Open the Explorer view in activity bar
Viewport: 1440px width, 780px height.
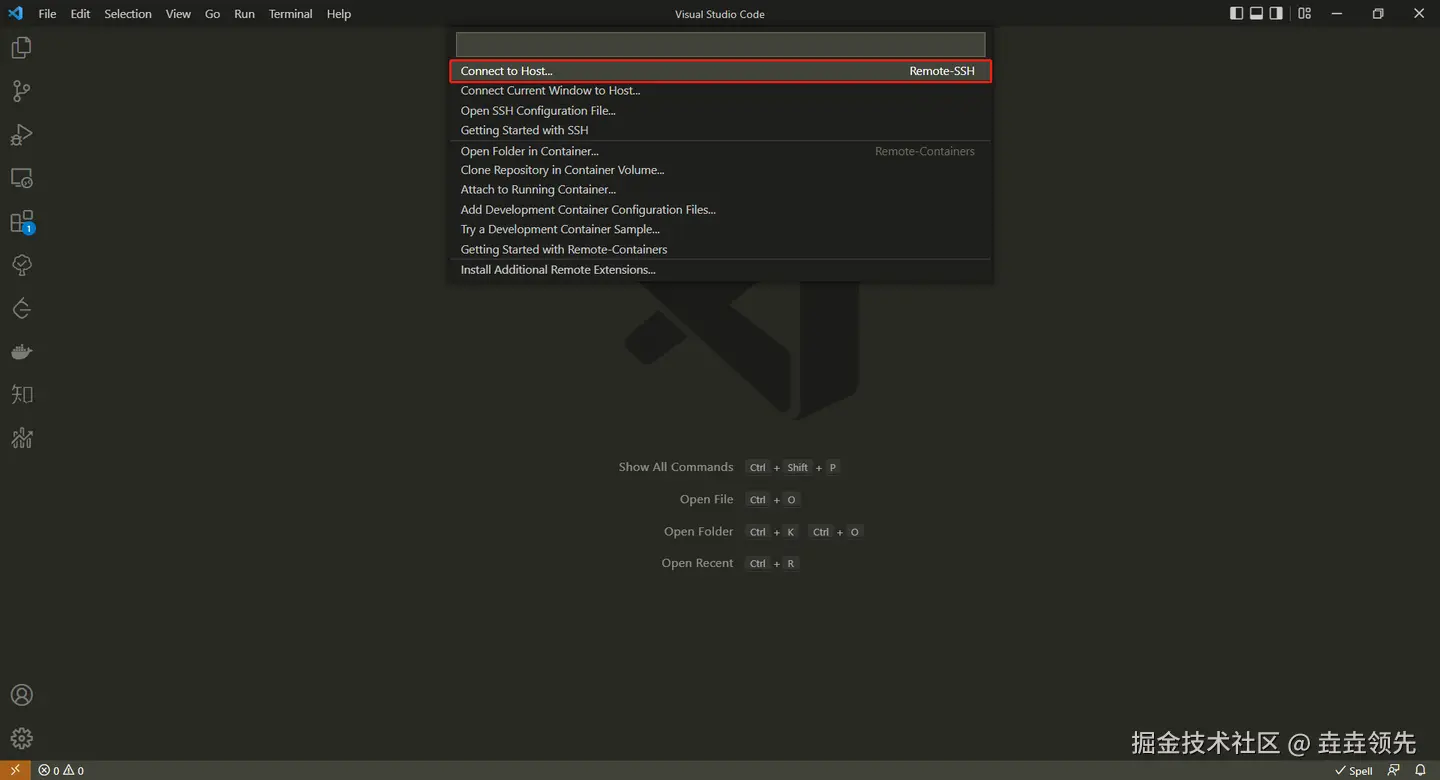pos(21,47)
